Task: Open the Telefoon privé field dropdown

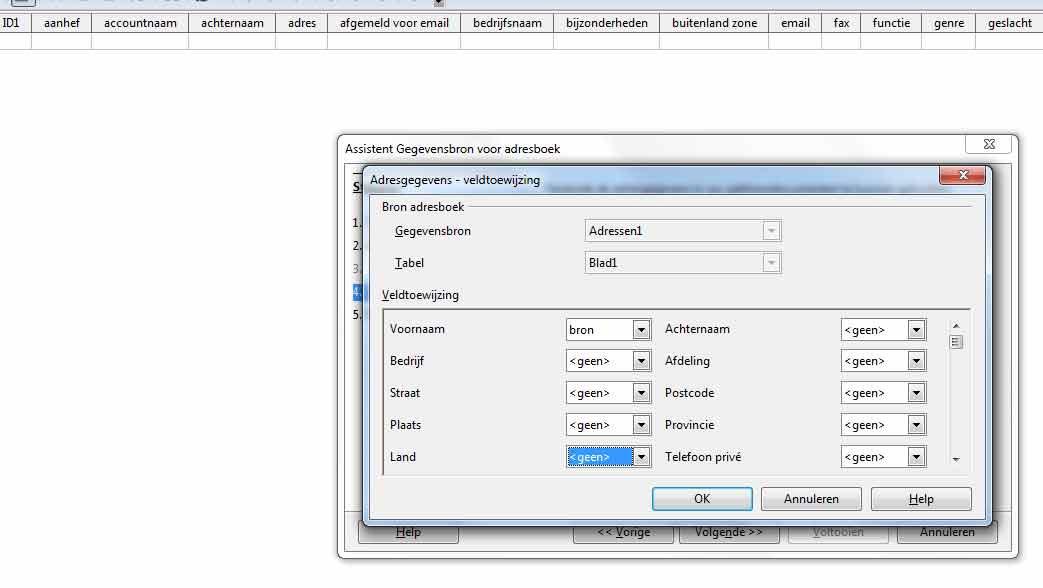Action: [916, 457]
